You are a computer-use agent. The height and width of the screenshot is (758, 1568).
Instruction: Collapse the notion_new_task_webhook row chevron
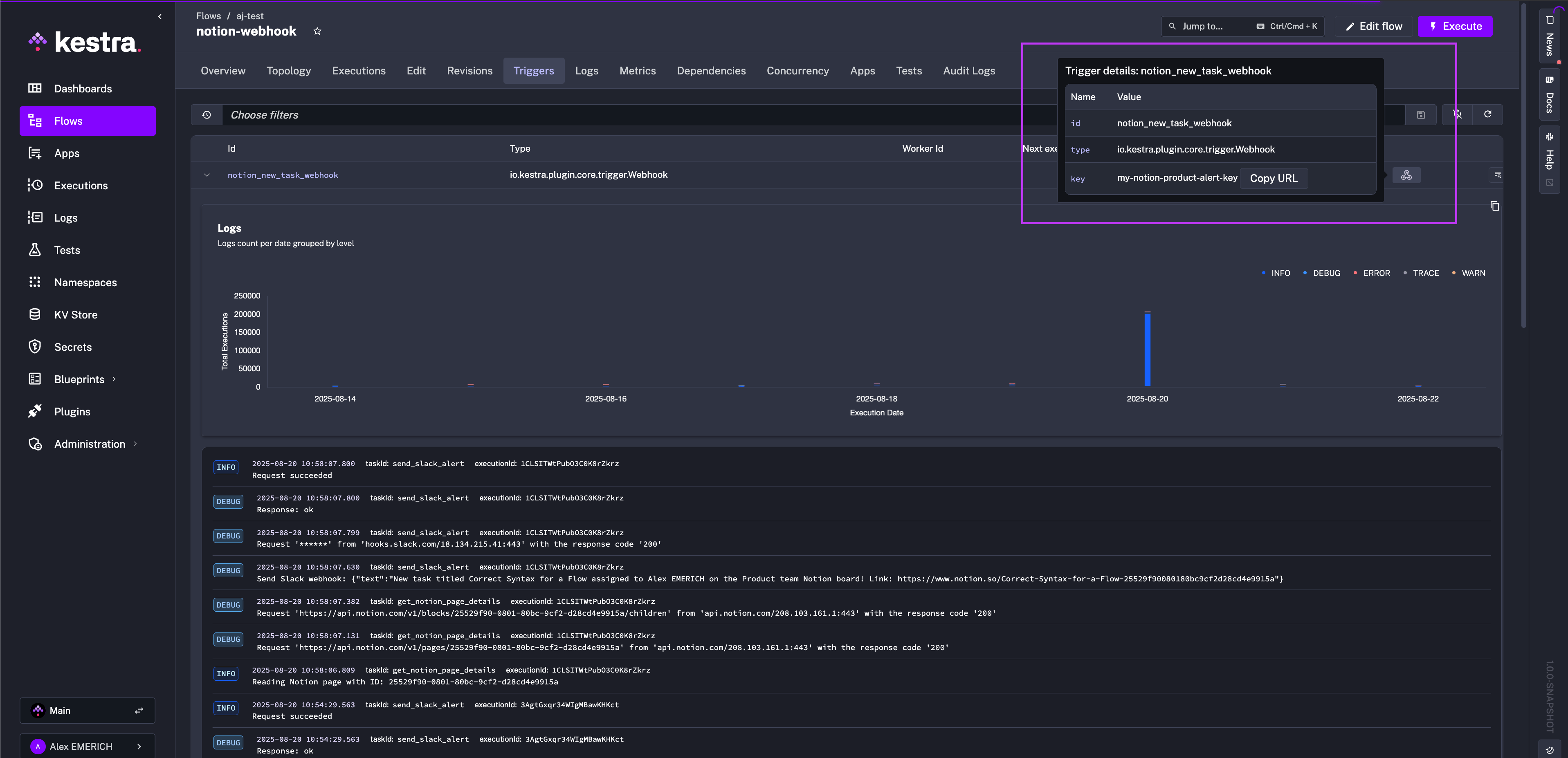coord(207,175)
